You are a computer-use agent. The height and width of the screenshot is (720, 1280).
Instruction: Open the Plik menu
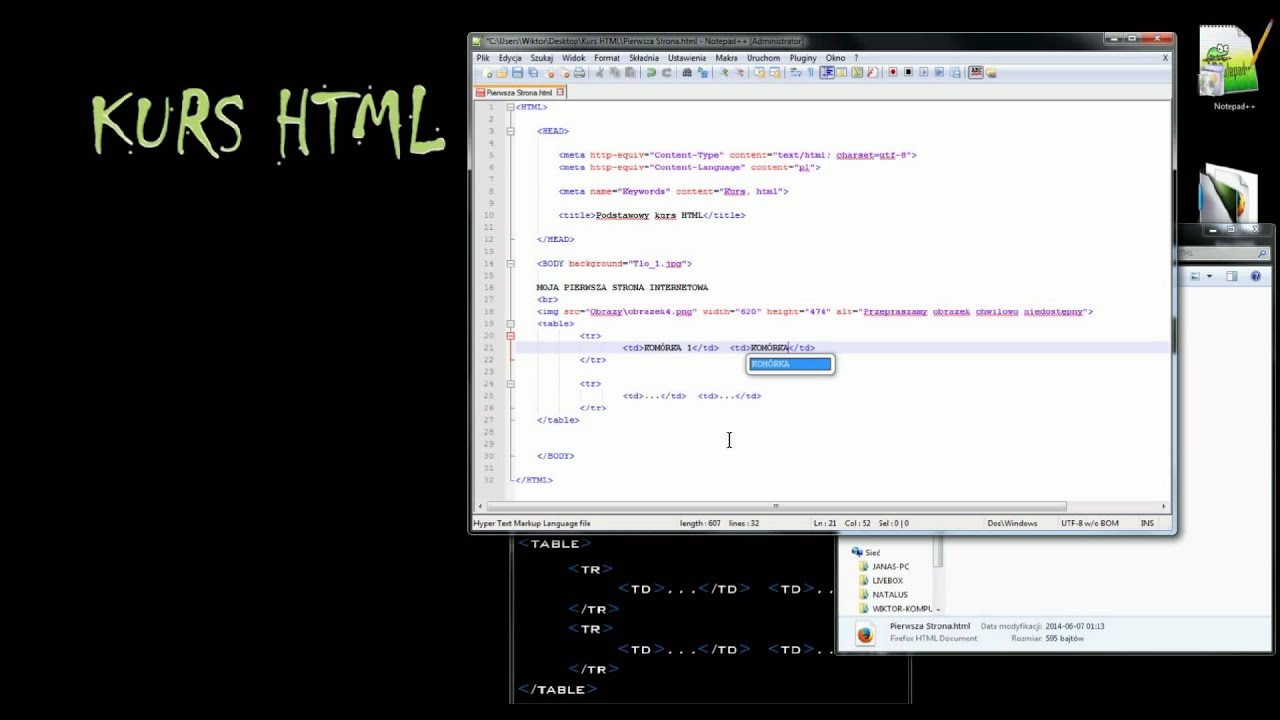pos(483,58)
